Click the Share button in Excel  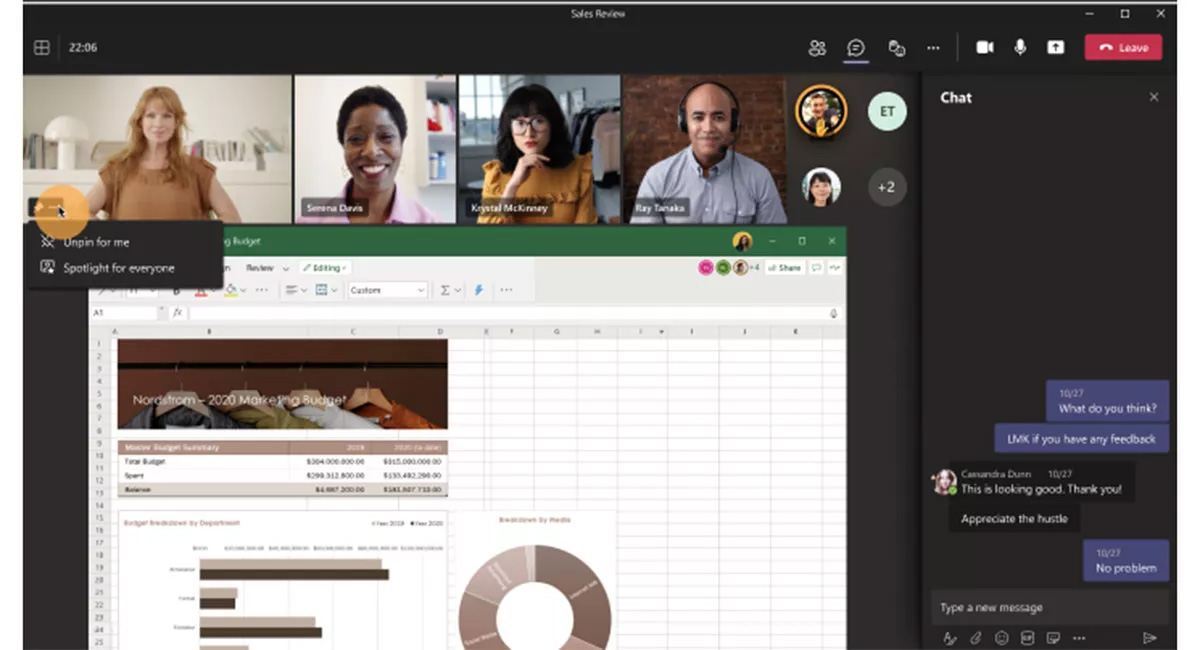click(786, 268)
